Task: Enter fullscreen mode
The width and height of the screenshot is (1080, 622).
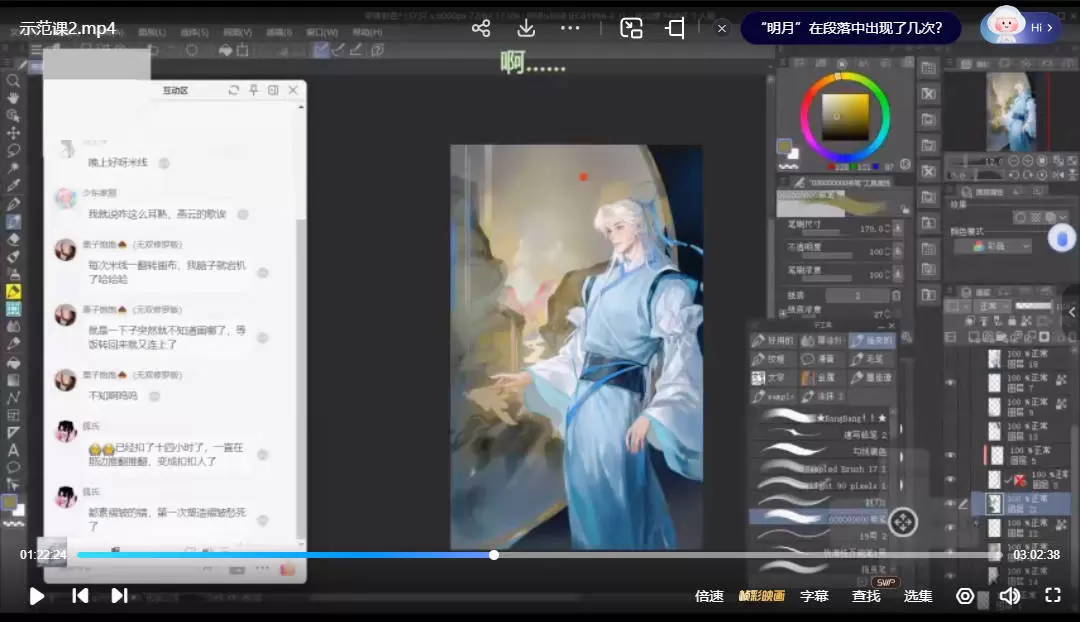Action: click(1052, 596)
